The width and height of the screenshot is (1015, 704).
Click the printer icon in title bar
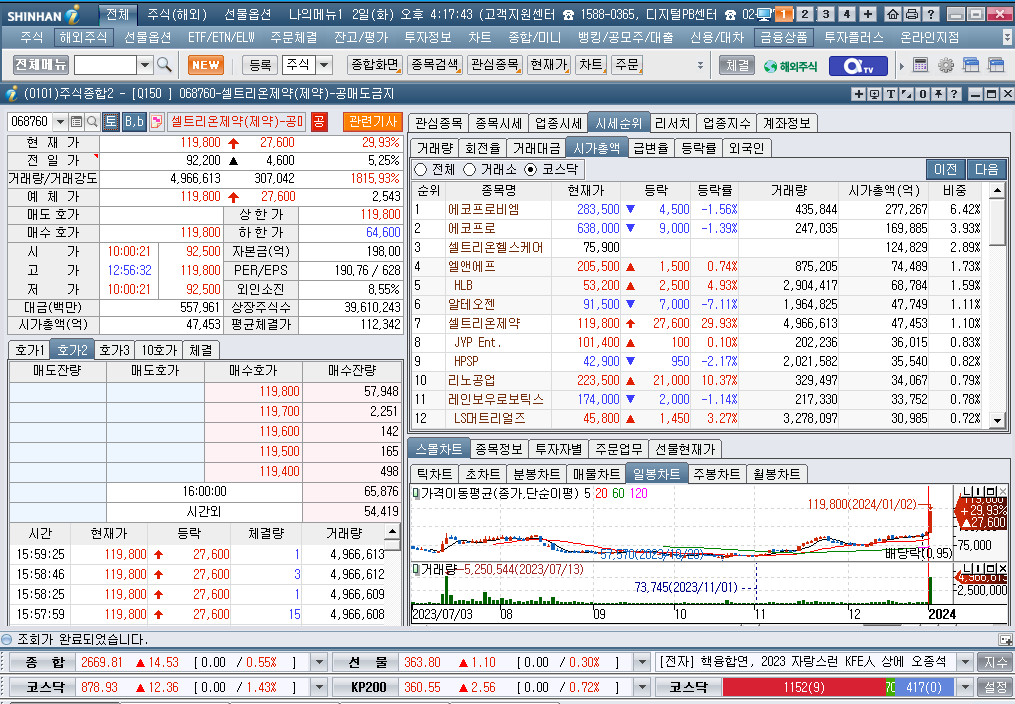911,14
